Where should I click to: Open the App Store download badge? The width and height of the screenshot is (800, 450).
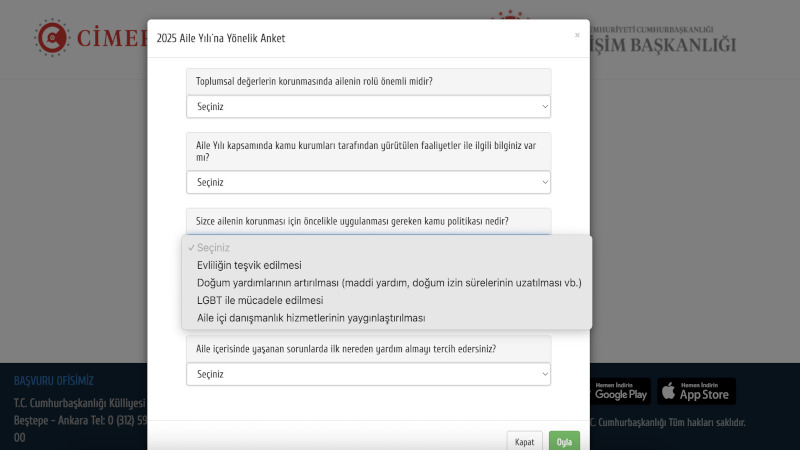696,391
